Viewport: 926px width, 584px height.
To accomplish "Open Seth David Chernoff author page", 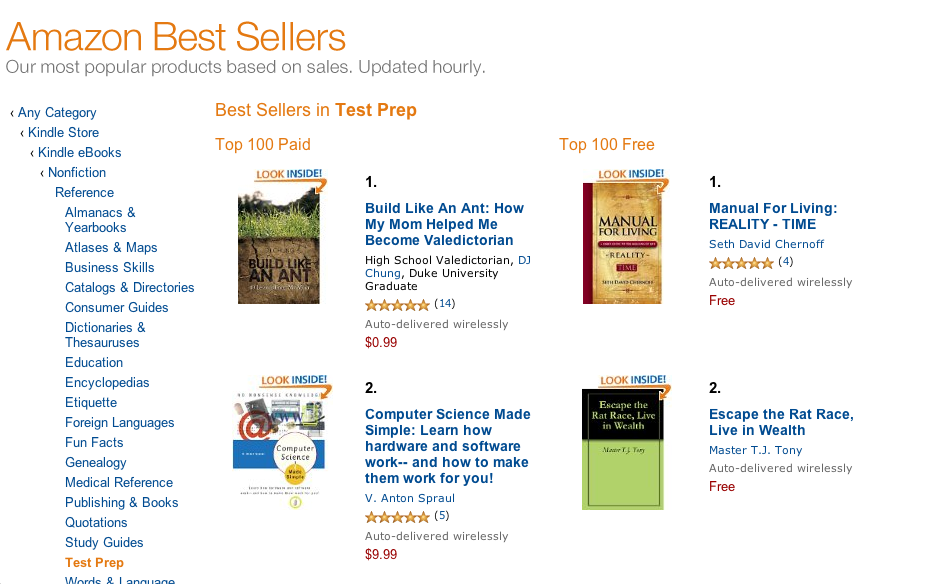I will (x=766, y=244).
